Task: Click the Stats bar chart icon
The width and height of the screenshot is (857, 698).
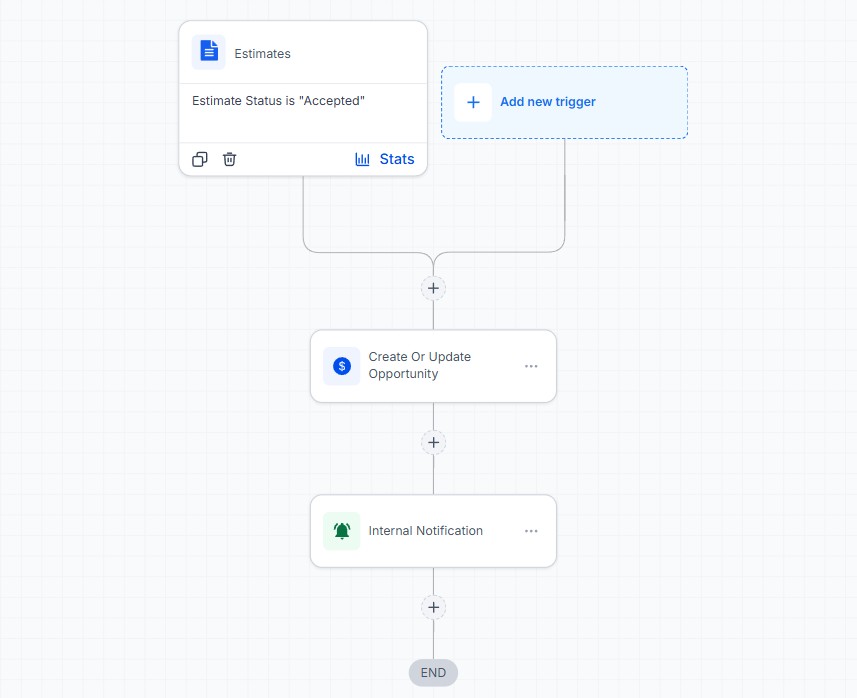Action: click(362, 159)
